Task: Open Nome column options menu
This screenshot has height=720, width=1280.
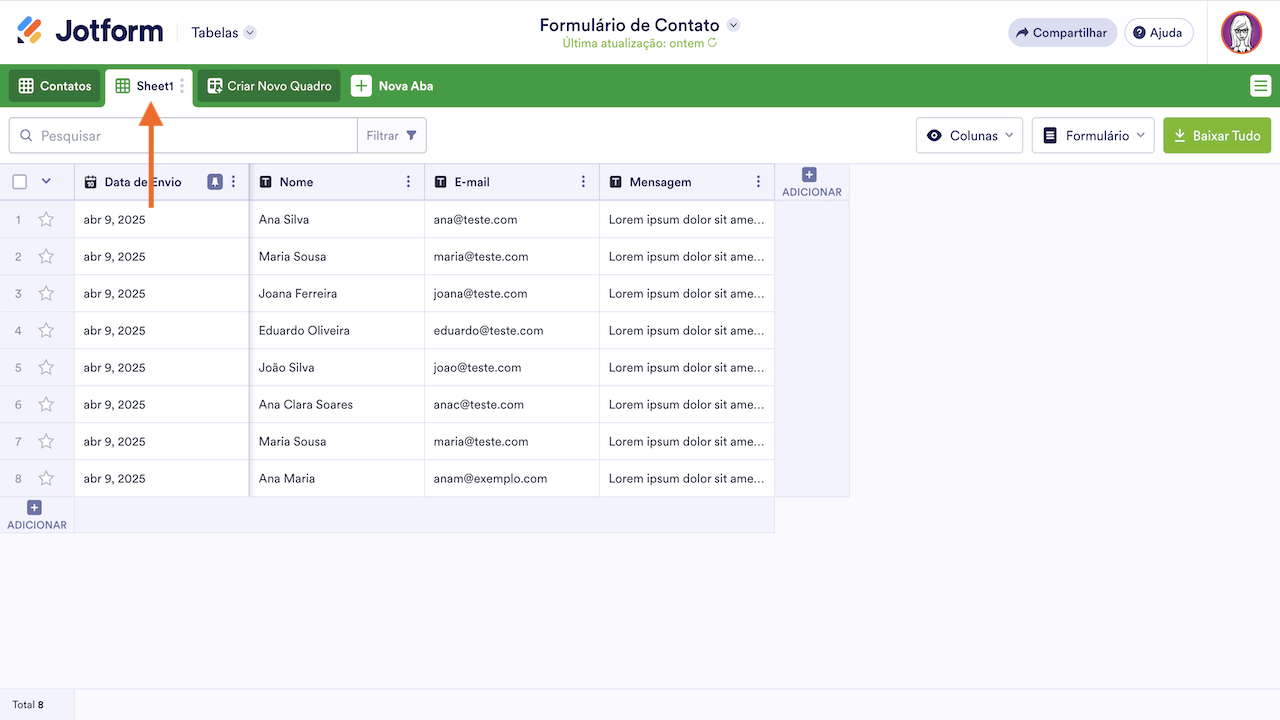Action: click(x=408, y=182)
